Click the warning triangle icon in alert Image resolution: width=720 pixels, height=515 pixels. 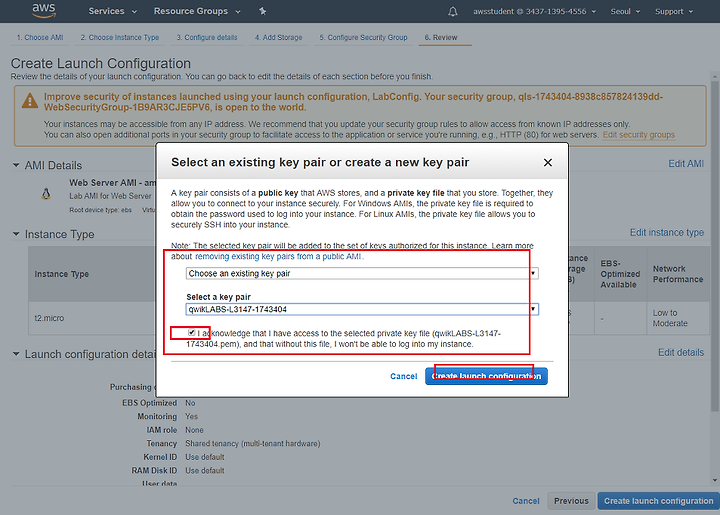click(x=30, y=101)
